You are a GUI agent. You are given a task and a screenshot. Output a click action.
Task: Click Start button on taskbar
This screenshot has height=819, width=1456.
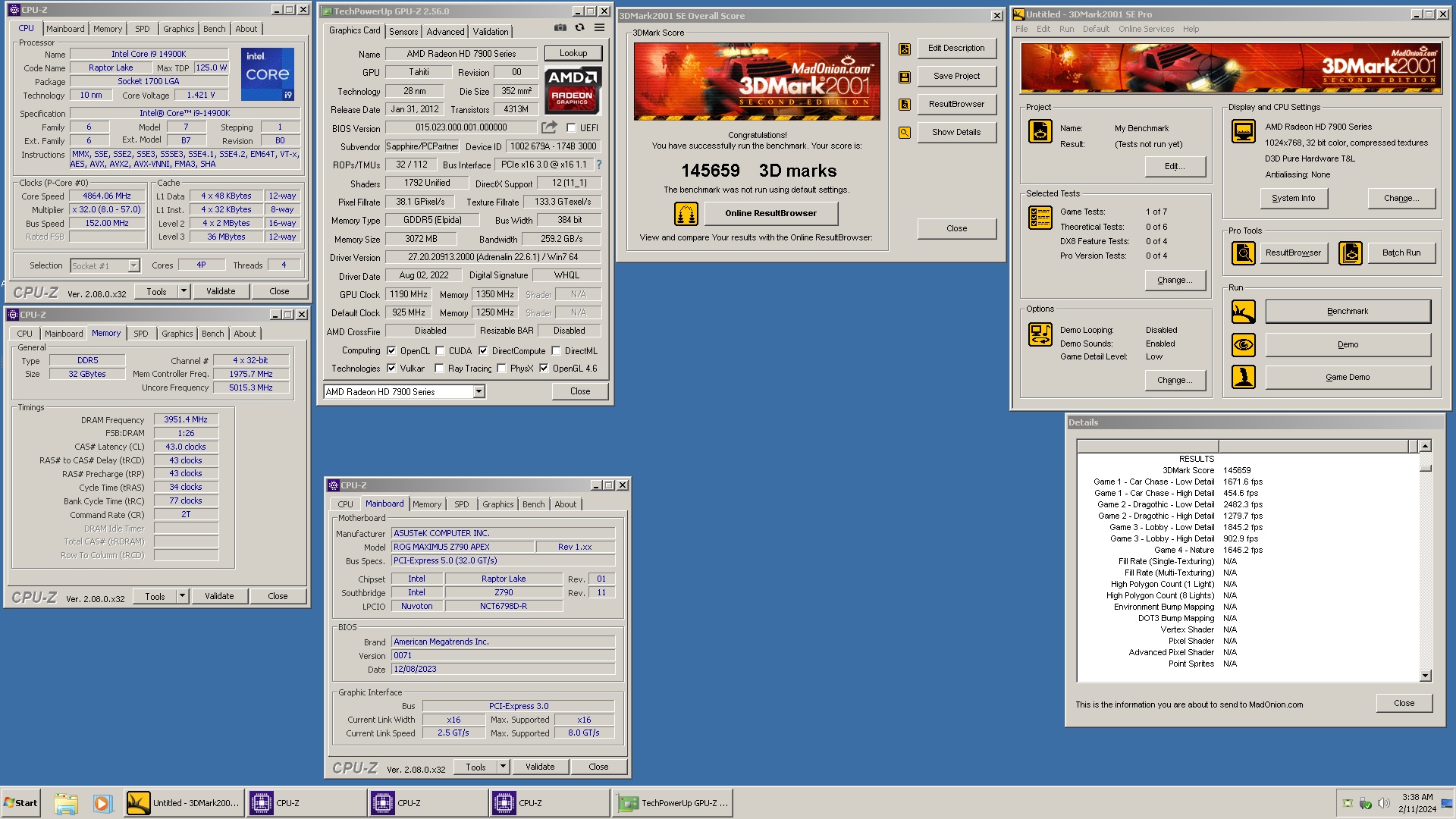click(21, 803)
